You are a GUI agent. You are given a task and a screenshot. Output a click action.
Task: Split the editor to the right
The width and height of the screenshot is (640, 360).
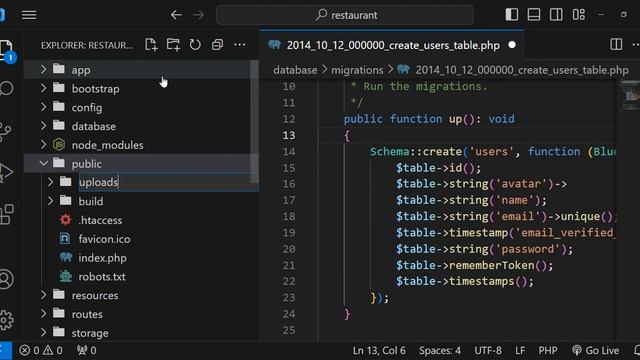click(616, 44)
